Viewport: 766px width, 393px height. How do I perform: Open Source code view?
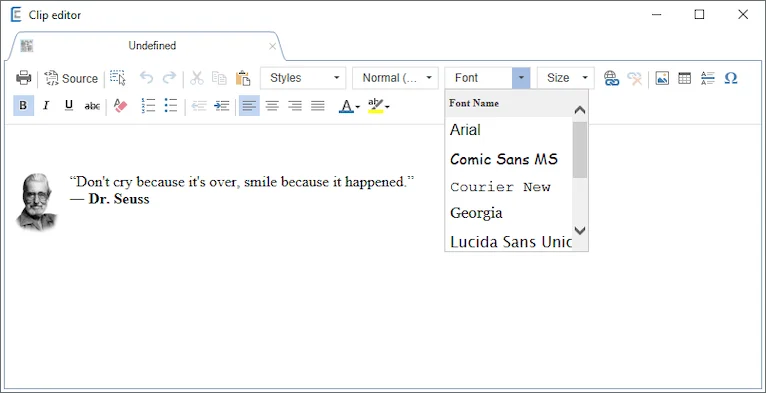71,78
